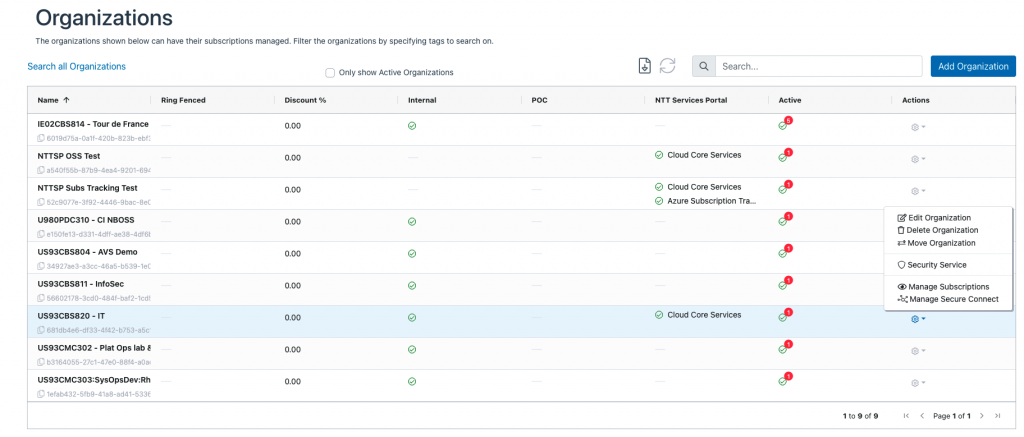Image resolution: width=1024 pixels, height=437 pixels.
Task: Select NTTSP Subs Tracking Test name
Action: [87, 188]
